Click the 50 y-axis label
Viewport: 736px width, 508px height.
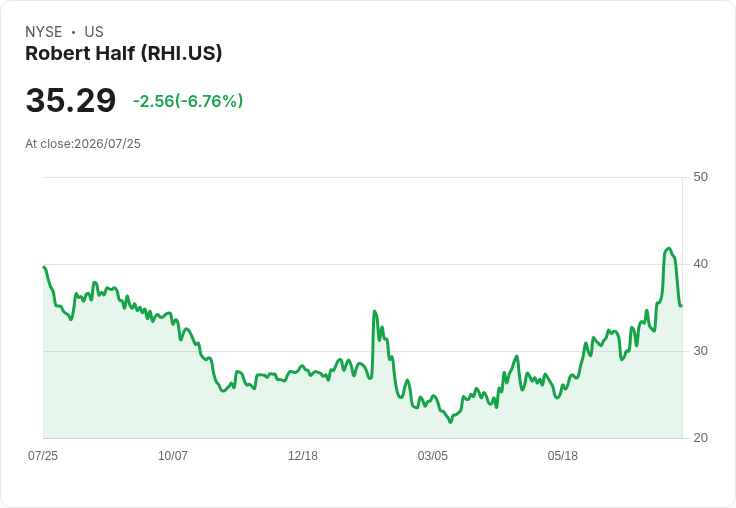pyautogui.click(x=700, y=177)
